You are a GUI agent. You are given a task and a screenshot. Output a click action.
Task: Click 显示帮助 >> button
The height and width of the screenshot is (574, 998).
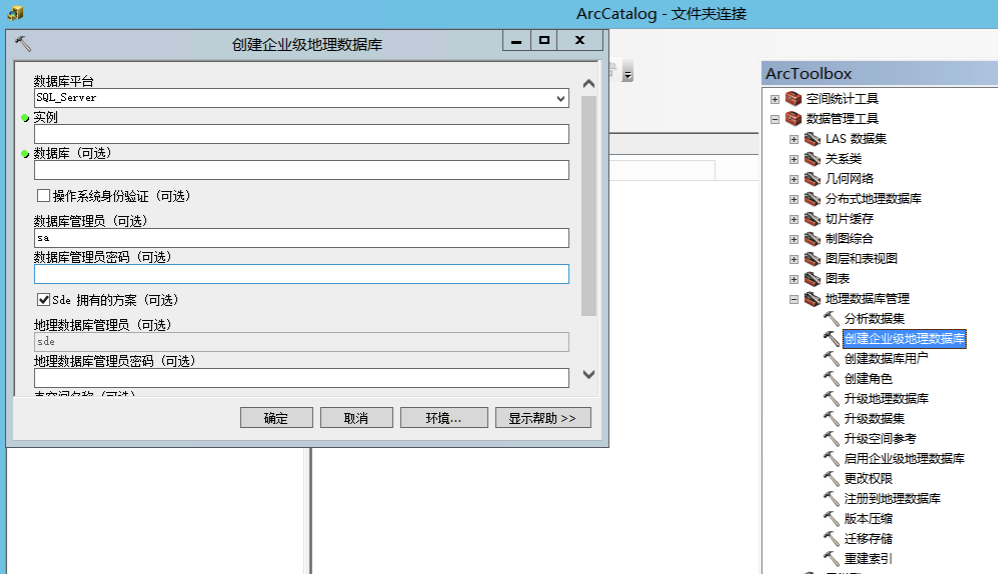543,418
